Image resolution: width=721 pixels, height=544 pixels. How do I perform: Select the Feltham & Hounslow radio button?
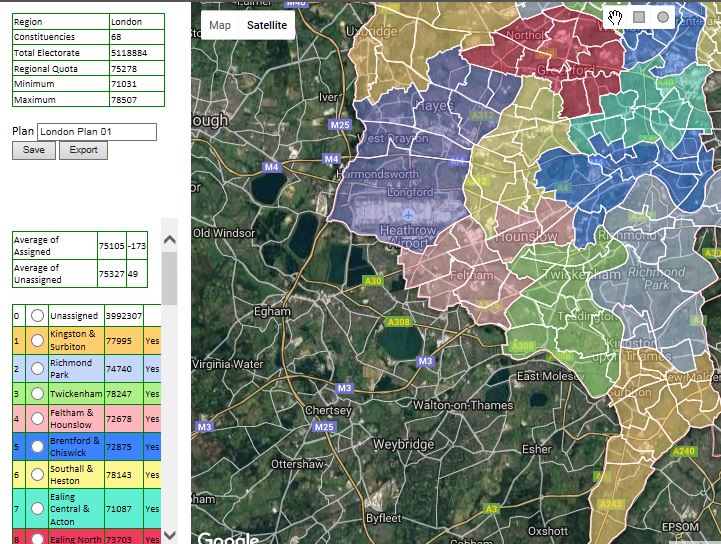pyautogui.click(x=37, y=418)
